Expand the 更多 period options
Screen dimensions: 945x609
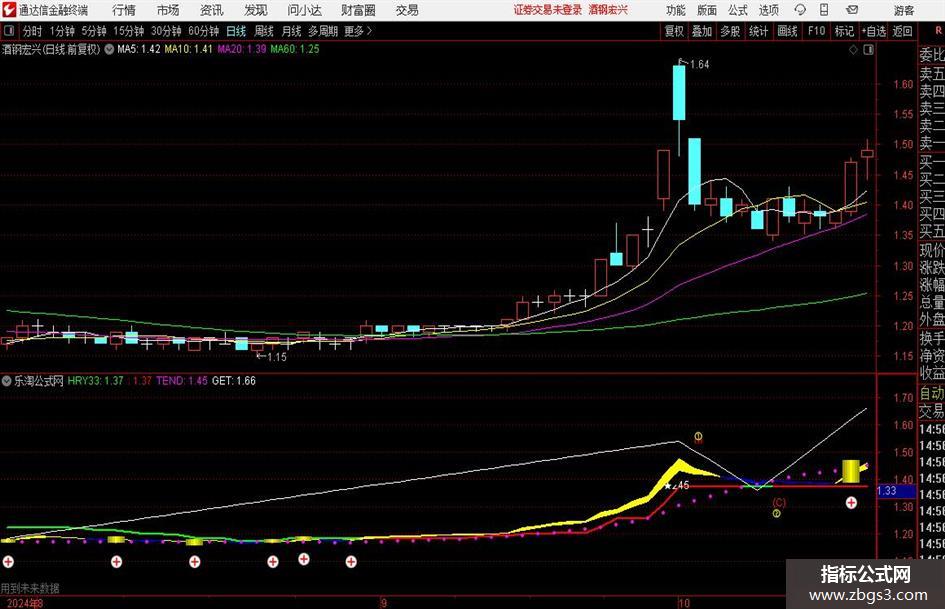[358, 31]
